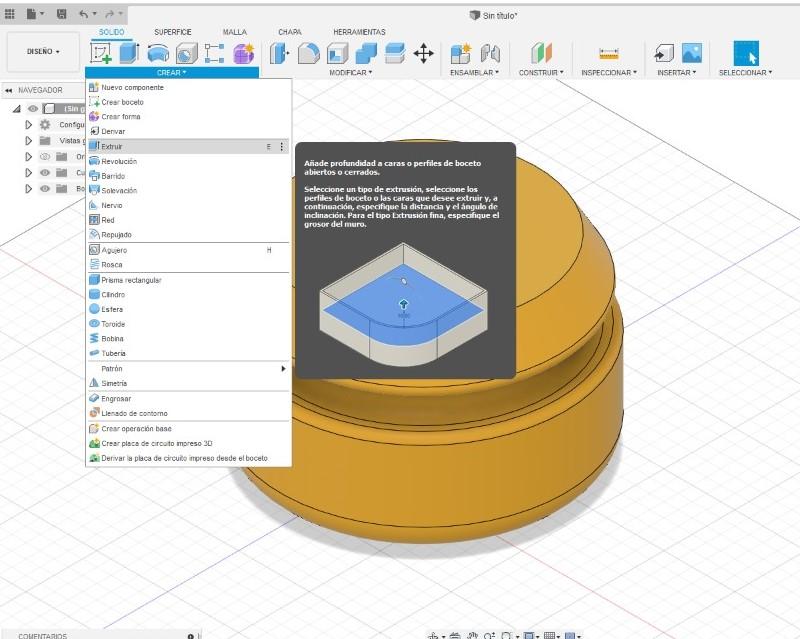Select the Create Form purple icon in the toolbar
800x639 pixels.
coord(244,53)
